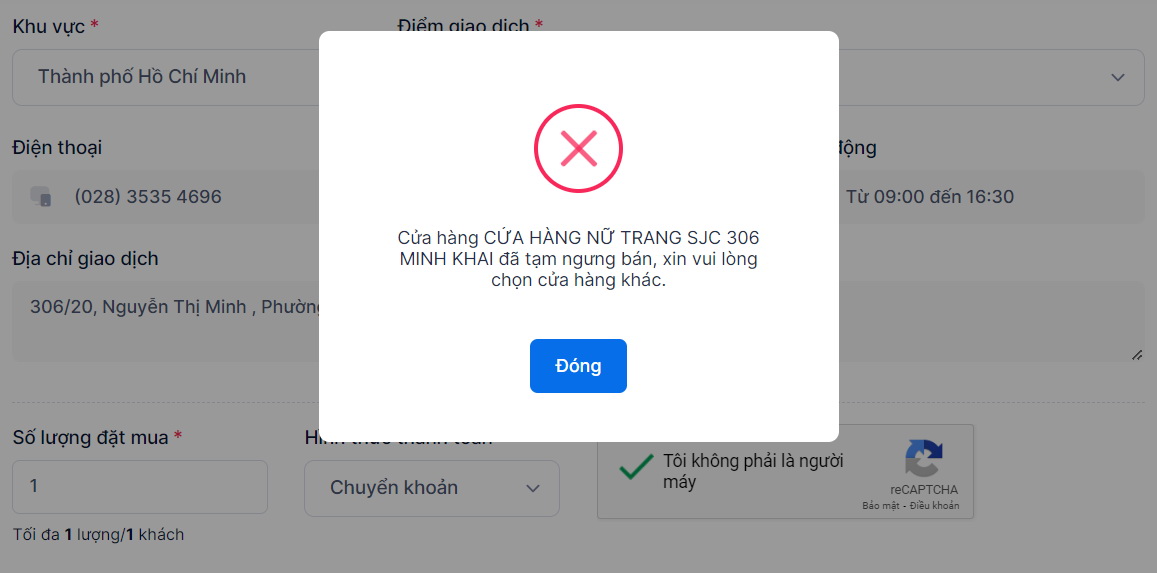Screen dimensions: 1157x573
Task: Open the Bảo mật link
Action: (x=883, y=506)
